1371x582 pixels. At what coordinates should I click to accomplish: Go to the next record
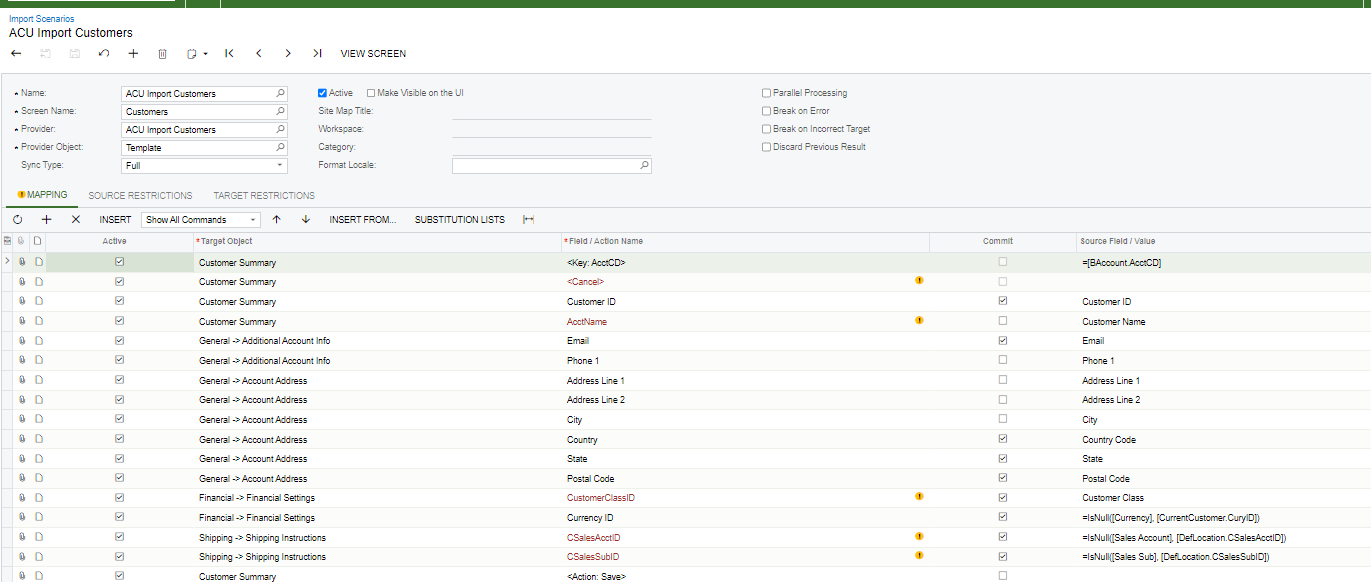pyautogui.click(x=288, y=53)
